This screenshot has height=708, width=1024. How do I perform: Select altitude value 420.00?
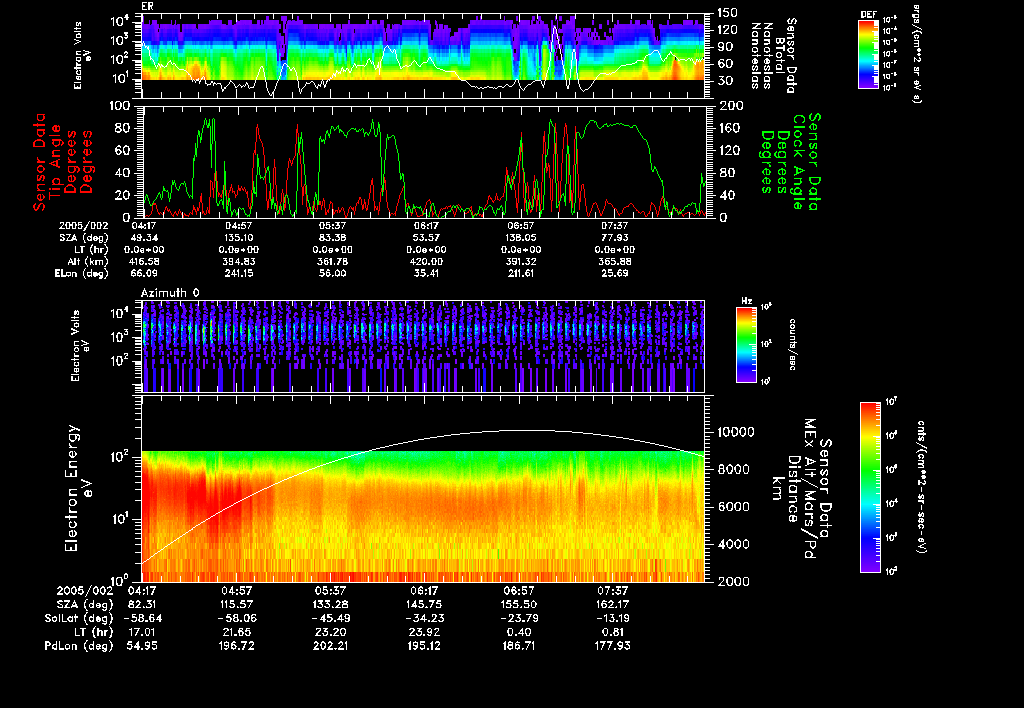pyautogui.click(x=426, y=261)
